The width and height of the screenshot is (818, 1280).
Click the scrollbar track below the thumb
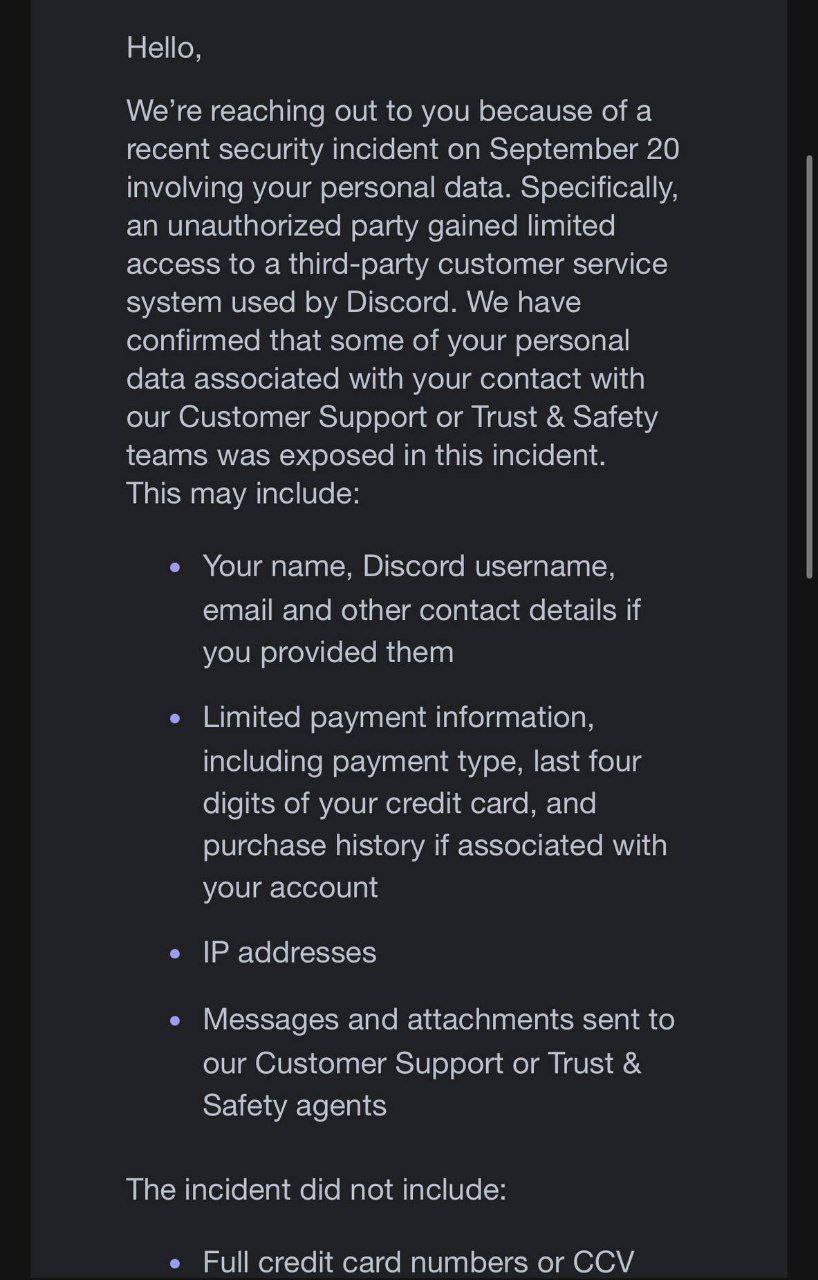point(809,900)
